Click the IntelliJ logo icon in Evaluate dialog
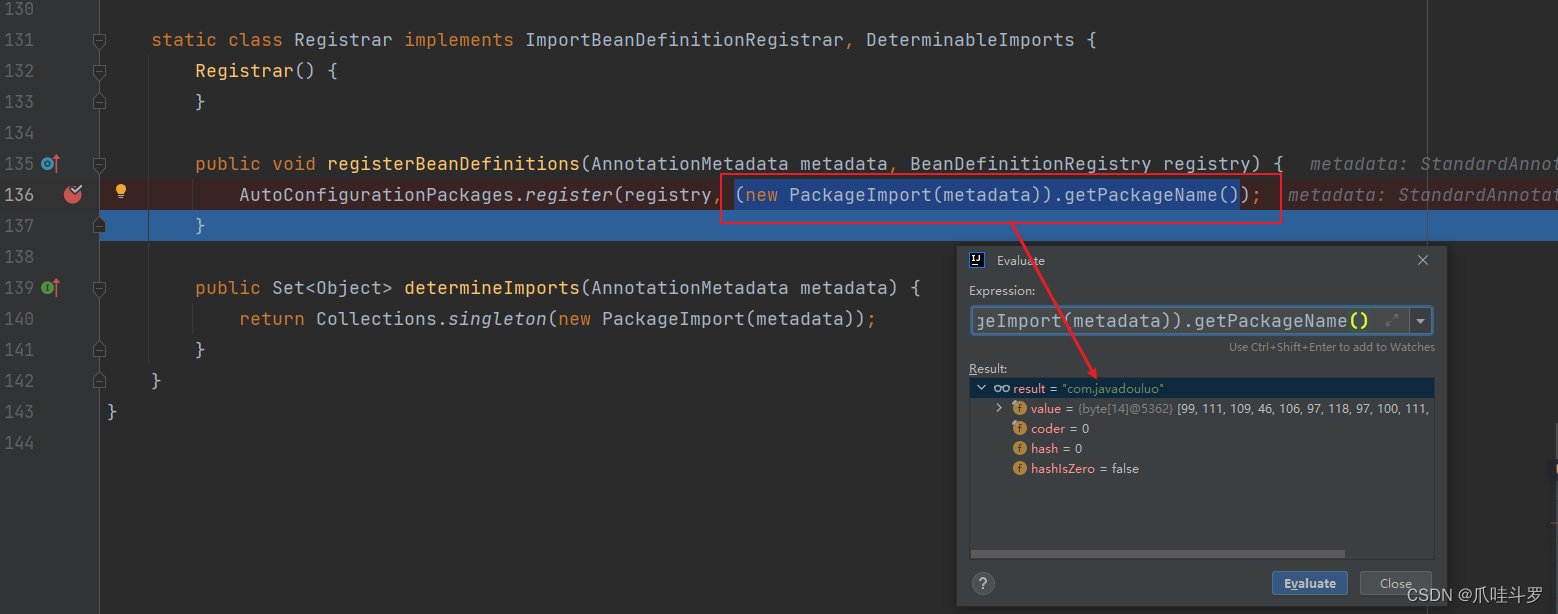 (978, 260)
